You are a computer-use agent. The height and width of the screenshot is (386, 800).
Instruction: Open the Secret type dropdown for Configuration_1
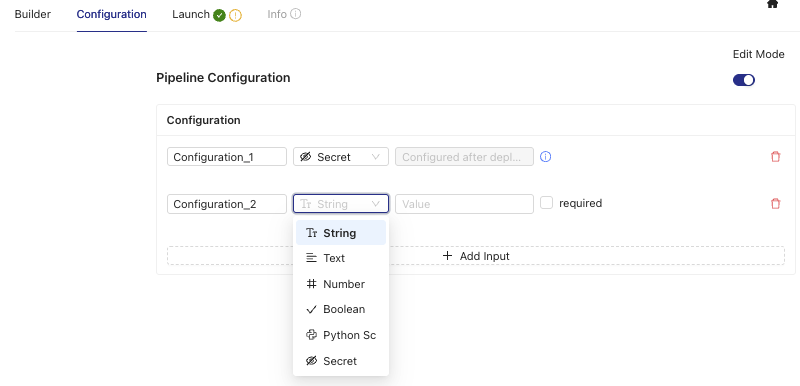[x=341, y=157]
